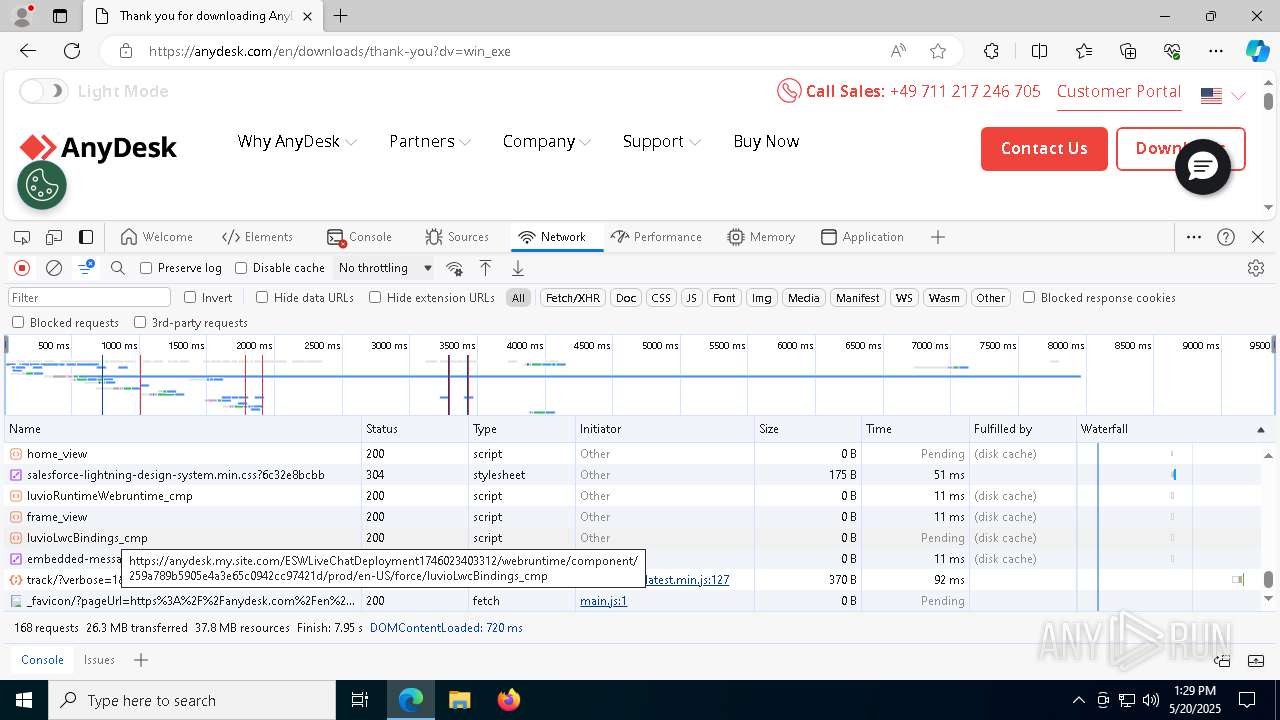The height and width of the screenshot is (720, 1280).
Task: Open DevTools help icon
Action: click(1226, 237)
